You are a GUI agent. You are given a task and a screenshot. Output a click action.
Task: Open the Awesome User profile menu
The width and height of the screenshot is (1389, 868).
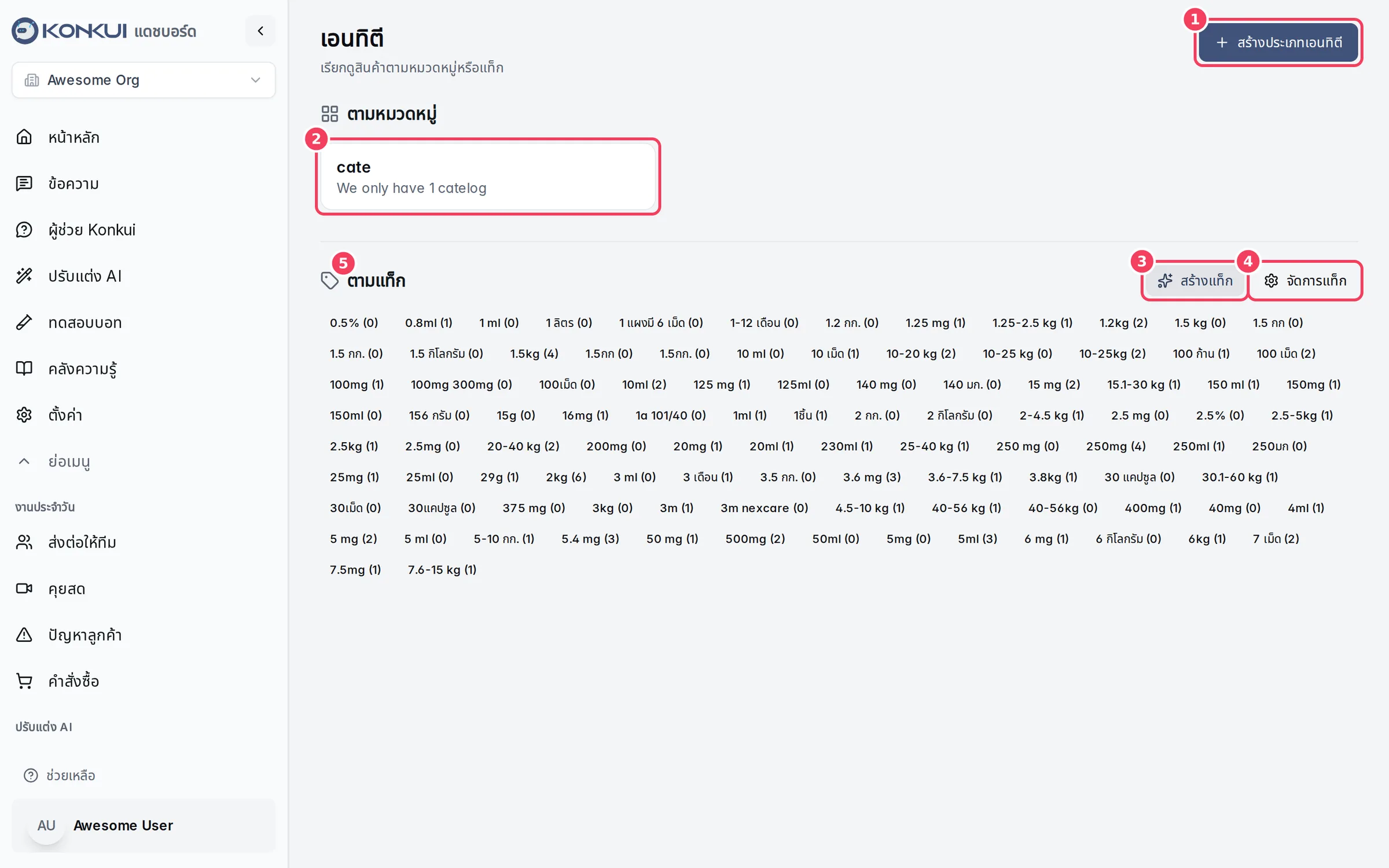click(x=144, y=826)
